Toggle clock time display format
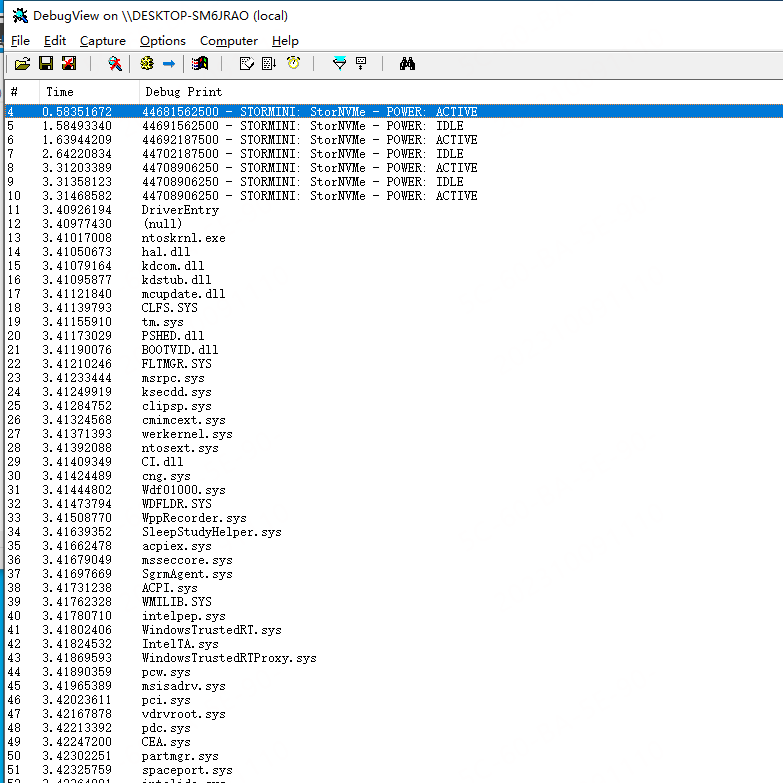Image resolution: width=783 pixels, height=783 pixels. [293, 64]
